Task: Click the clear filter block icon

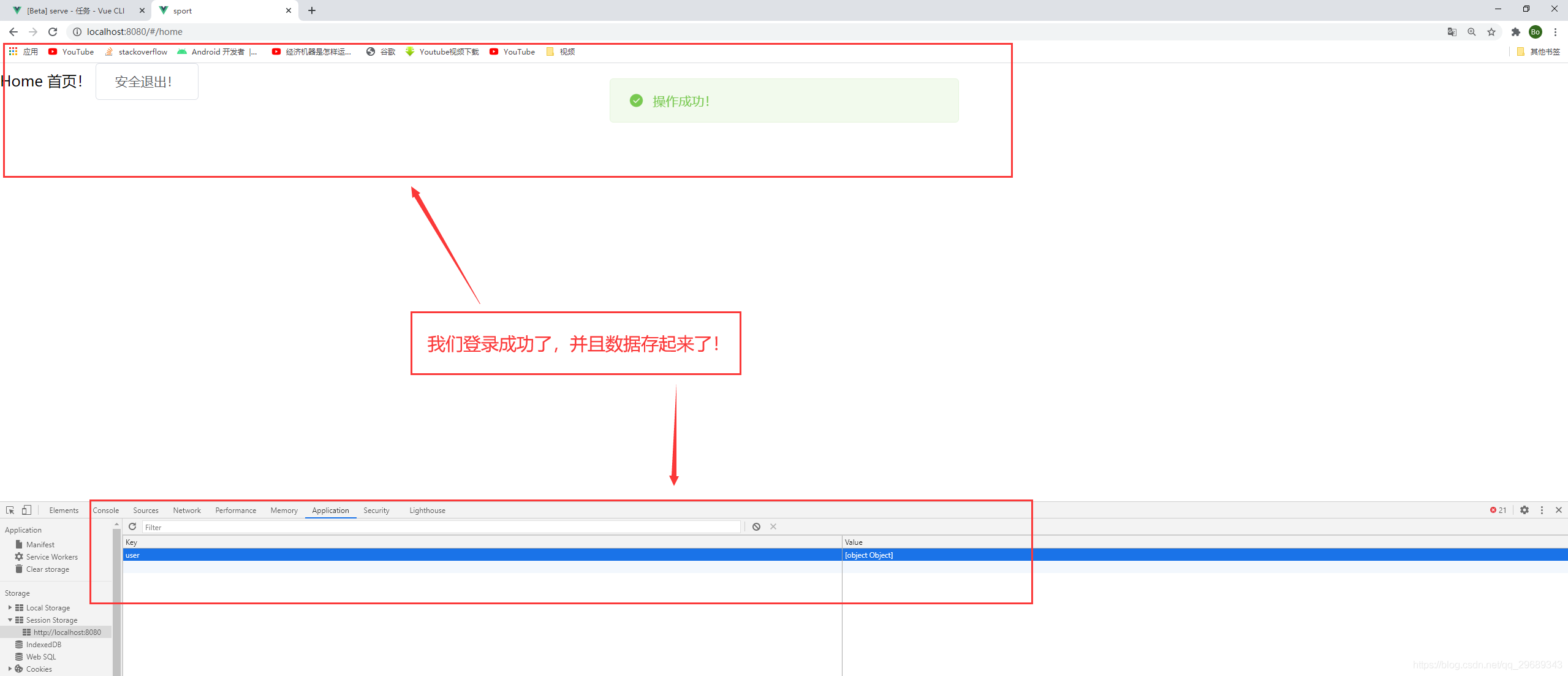Action: (756, 526)
